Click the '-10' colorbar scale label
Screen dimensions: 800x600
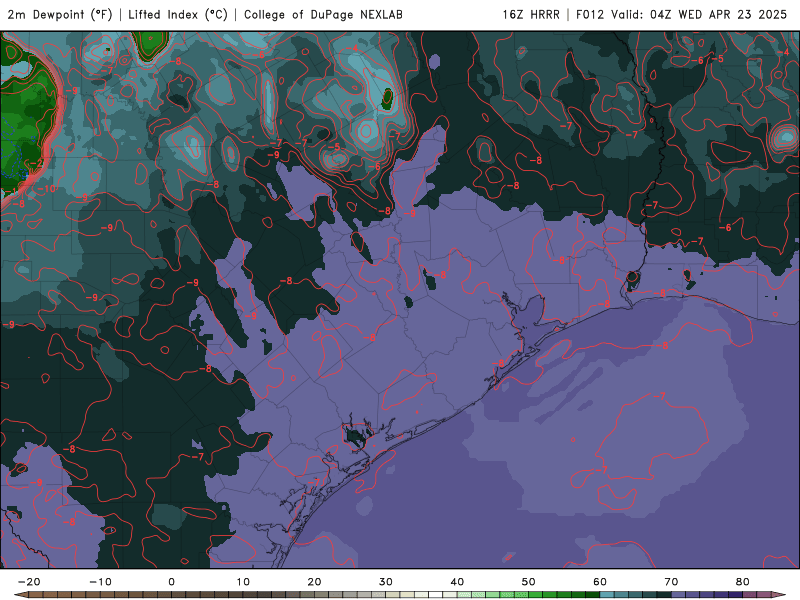[x=100, y=582]
